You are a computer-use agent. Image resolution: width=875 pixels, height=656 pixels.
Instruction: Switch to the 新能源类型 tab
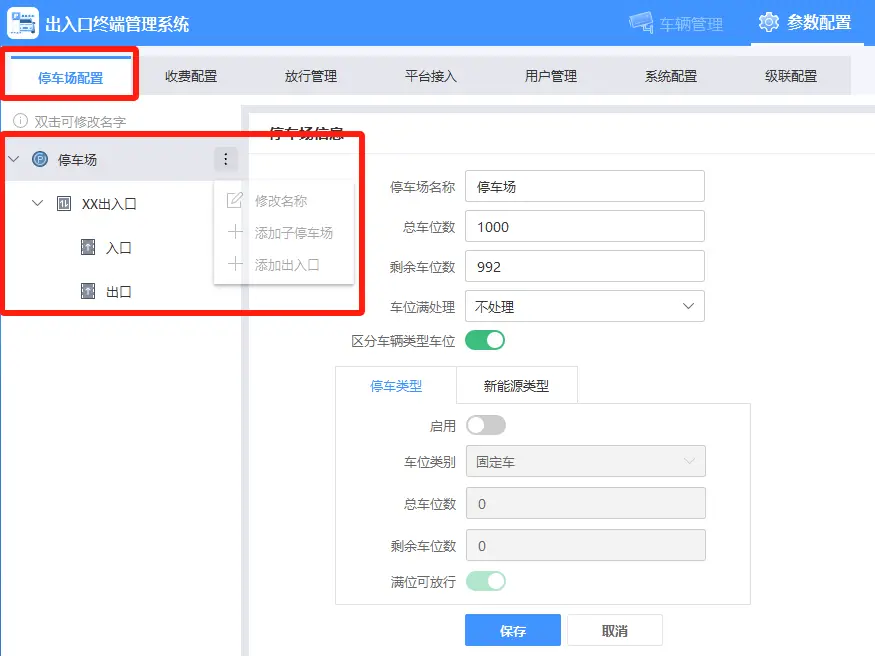516,385
